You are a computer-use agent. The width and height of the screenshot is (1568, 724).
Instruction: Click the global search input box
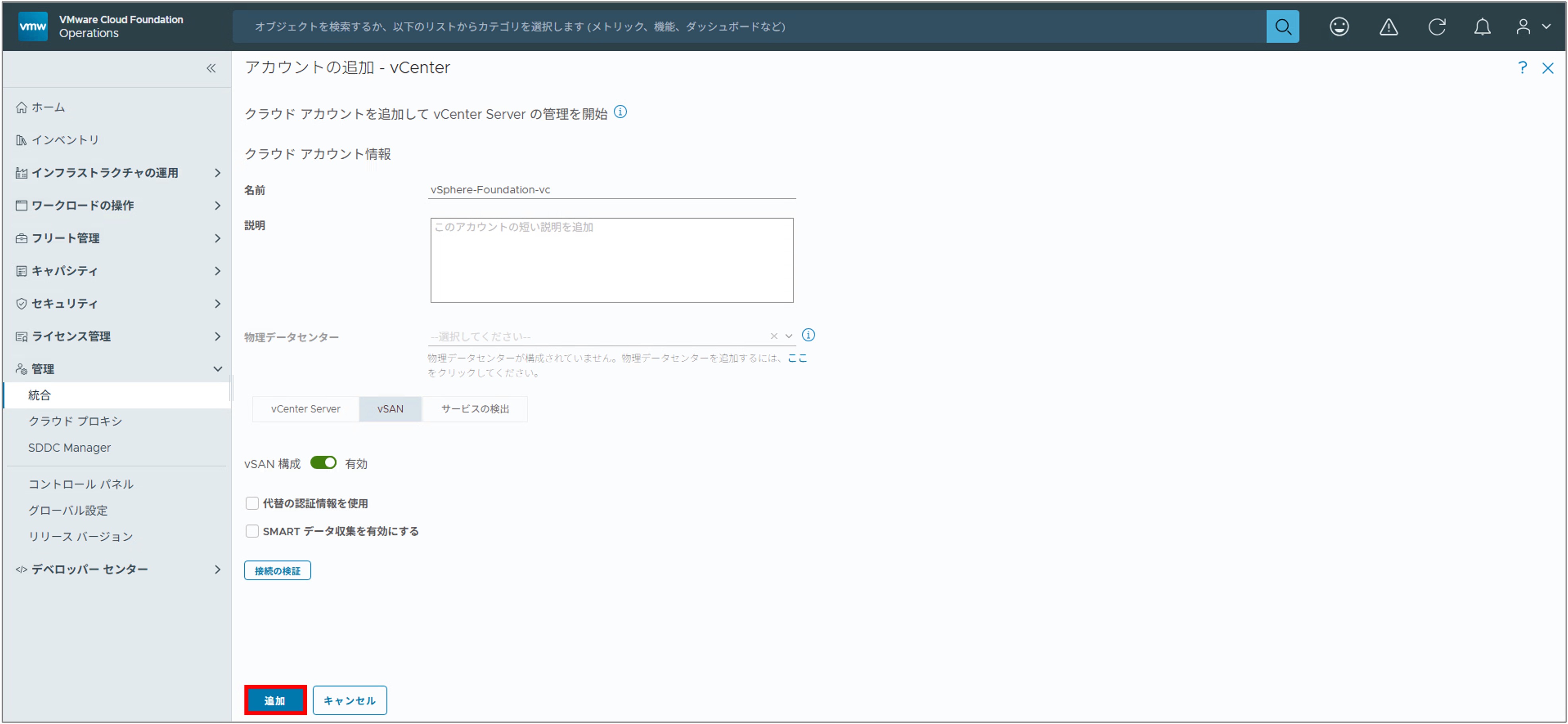click(x=749, y=26)
